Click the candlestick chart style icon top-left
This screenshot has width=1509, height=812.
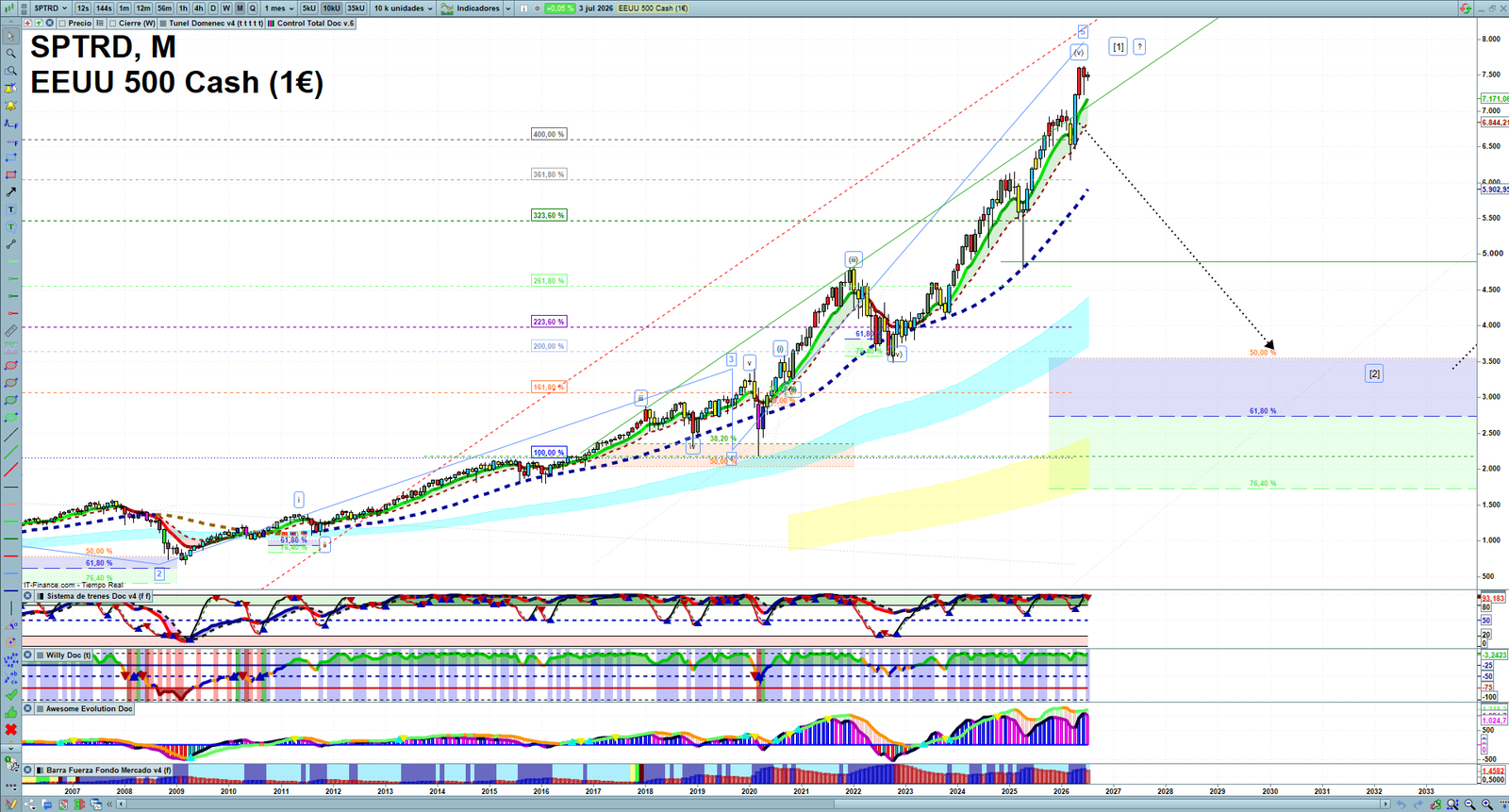pos(8,8)
